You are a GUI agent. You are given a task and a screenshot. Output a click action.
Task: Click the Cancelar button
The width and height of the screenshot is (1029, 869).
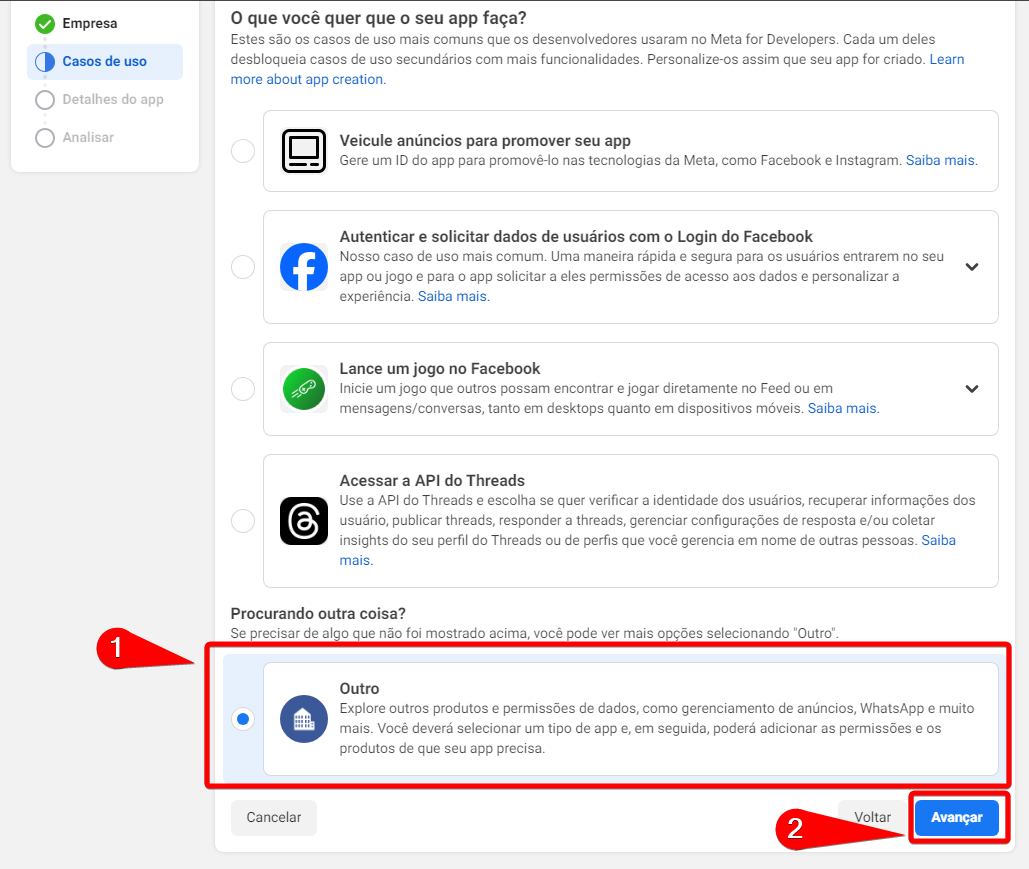[x=273, y=817]
